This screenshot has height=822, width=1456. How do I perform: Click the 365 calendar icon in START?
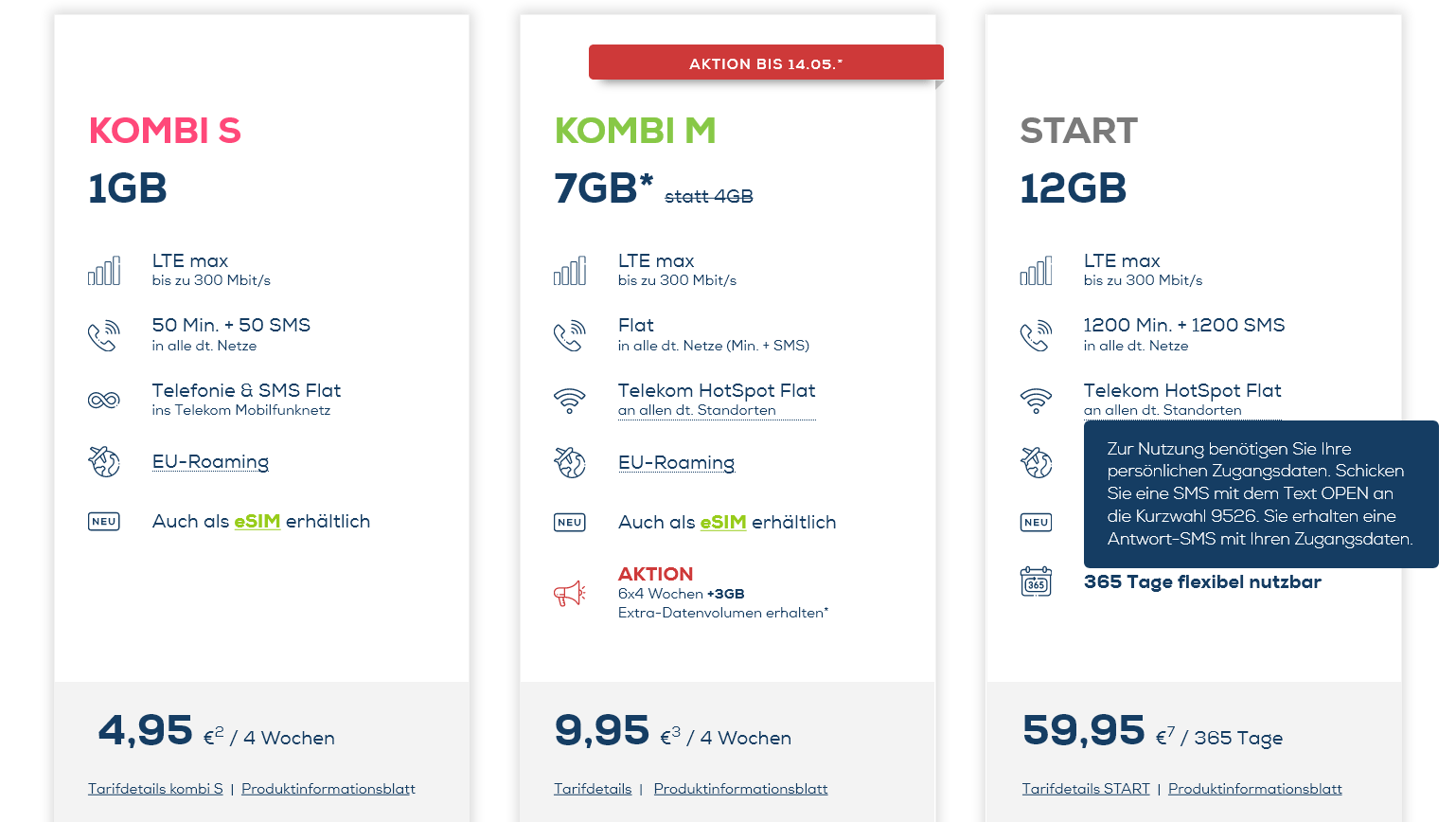click(x=1037, y=581)
